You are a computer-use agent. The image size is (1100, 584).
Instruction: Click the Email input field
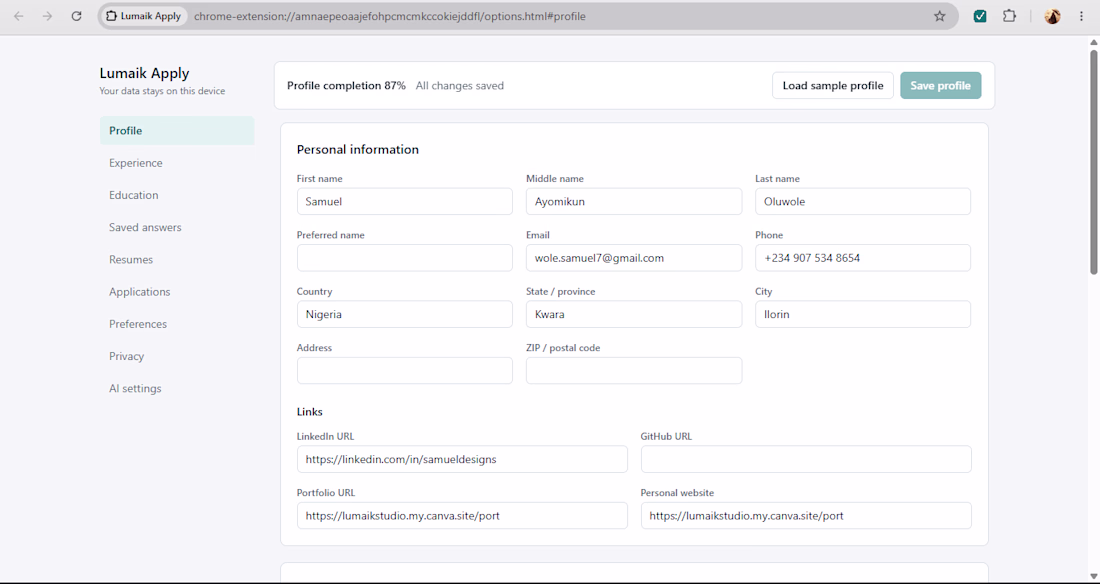click(634, 258)
